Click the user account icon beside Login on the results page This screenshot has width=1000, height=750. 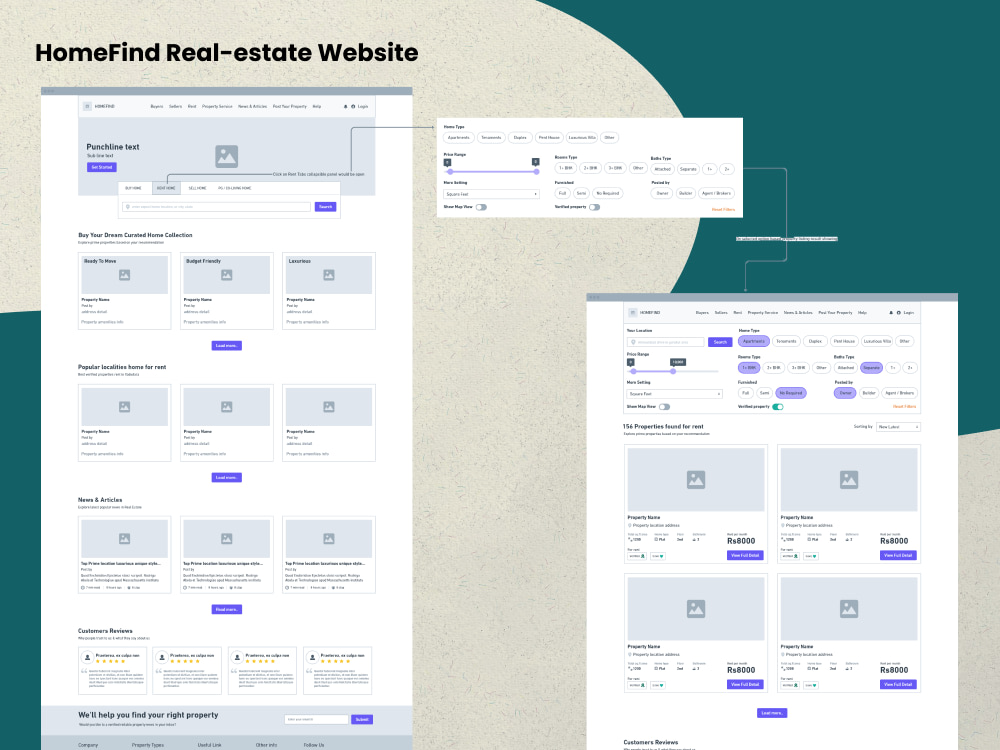click(x=899, y=312)
